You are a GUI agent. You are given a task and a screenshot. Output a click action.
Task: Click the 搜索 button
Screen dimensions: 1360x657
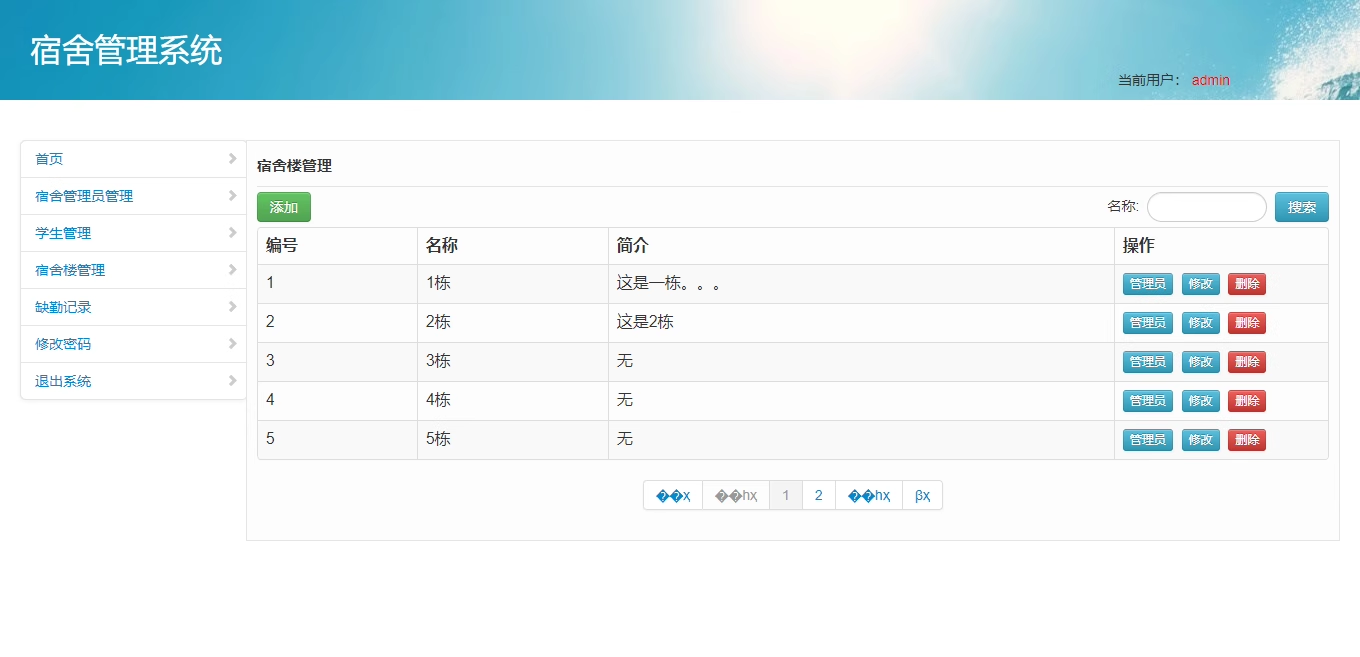point(1302,207)
